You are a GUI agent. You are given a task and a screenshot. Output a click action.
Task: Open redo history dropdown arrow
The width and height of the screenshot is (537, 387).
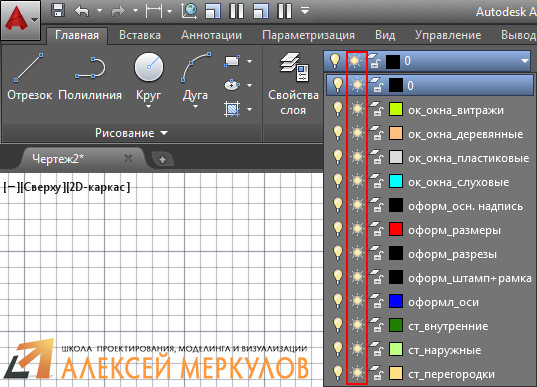tap(136, 11)
